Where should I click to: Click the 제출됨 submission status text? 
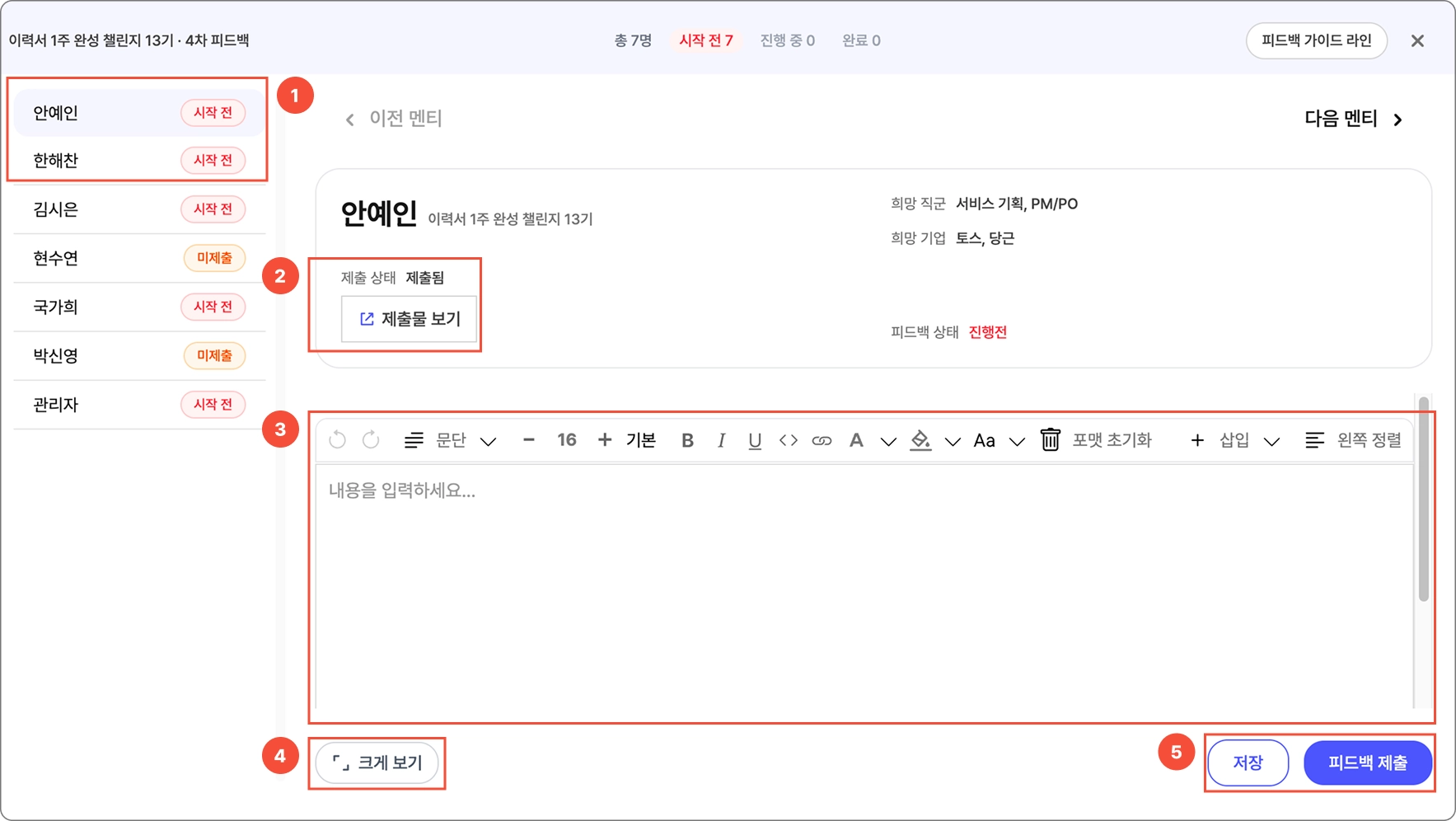(425, 278)
